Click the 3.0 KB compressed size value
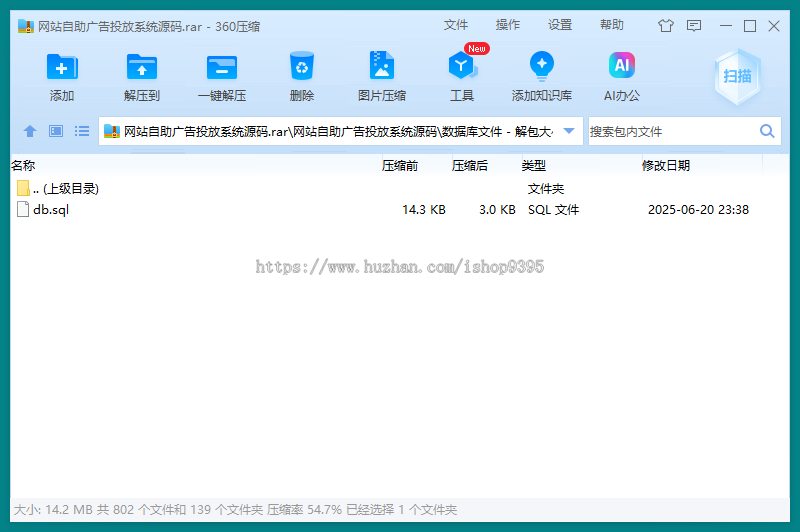Image resolution: width=800 pixels, height=532 pixels. 497,210
